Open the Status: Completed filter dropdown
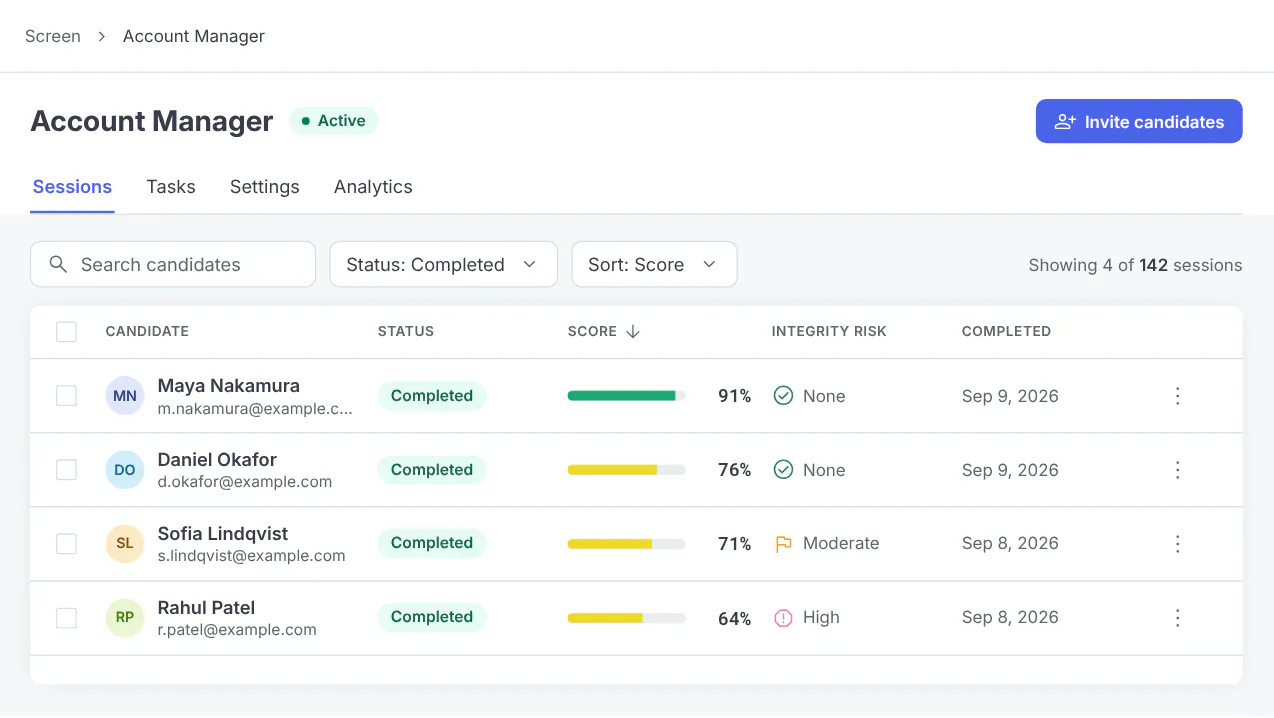 (443, 264)
